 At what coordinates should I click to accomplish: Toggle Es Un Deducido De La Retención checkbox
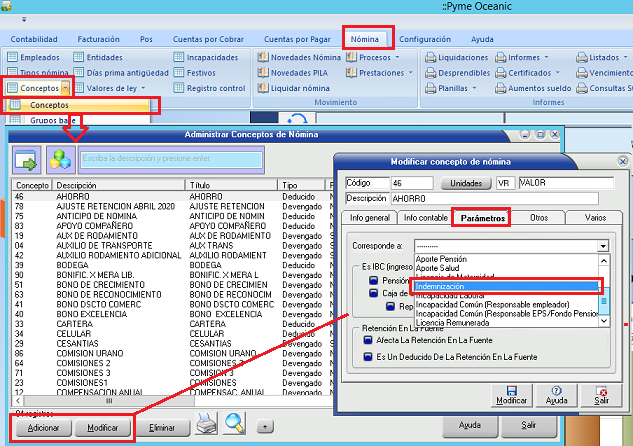pyautogui.click(x=367, y=355)
